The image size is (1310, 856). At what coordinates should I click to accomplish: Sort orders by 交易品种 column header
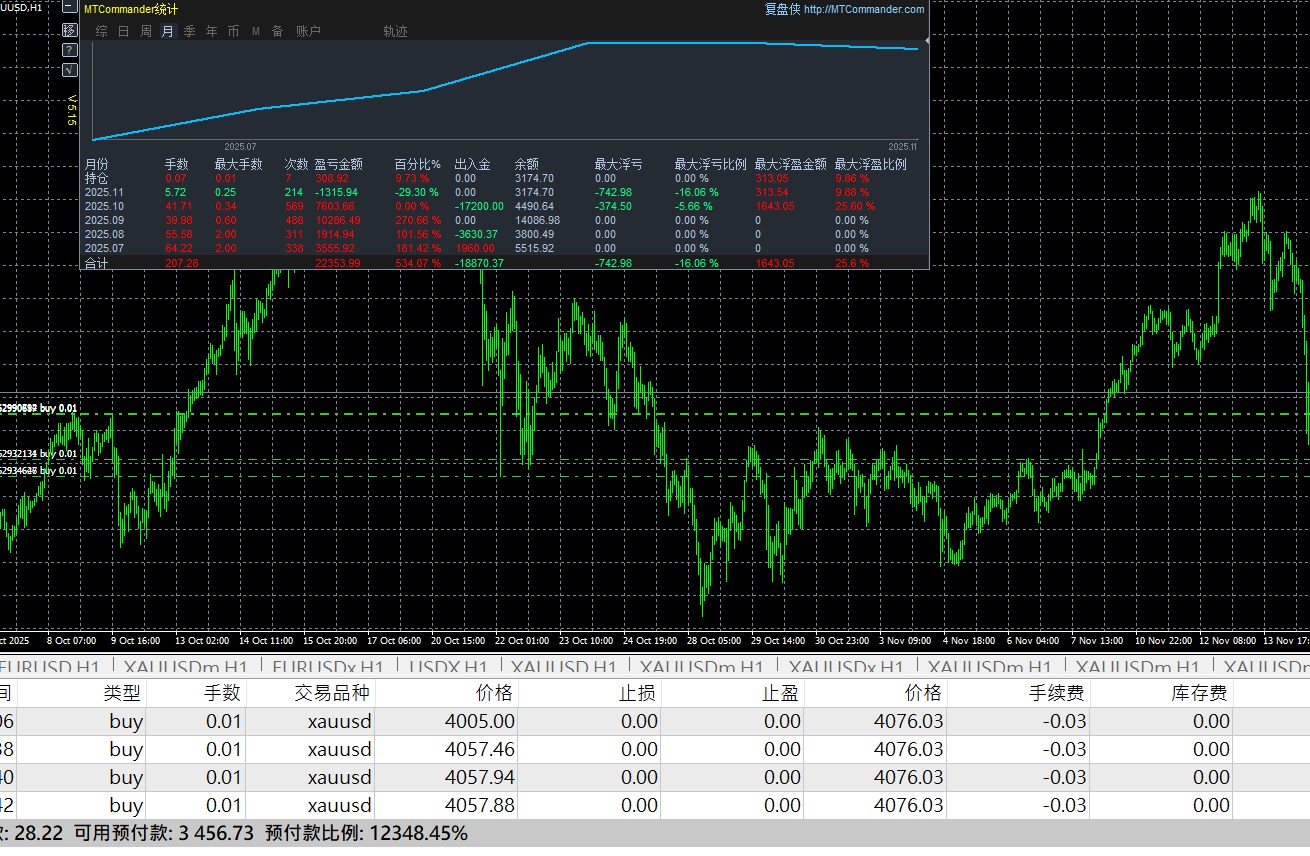click(332, 692)
